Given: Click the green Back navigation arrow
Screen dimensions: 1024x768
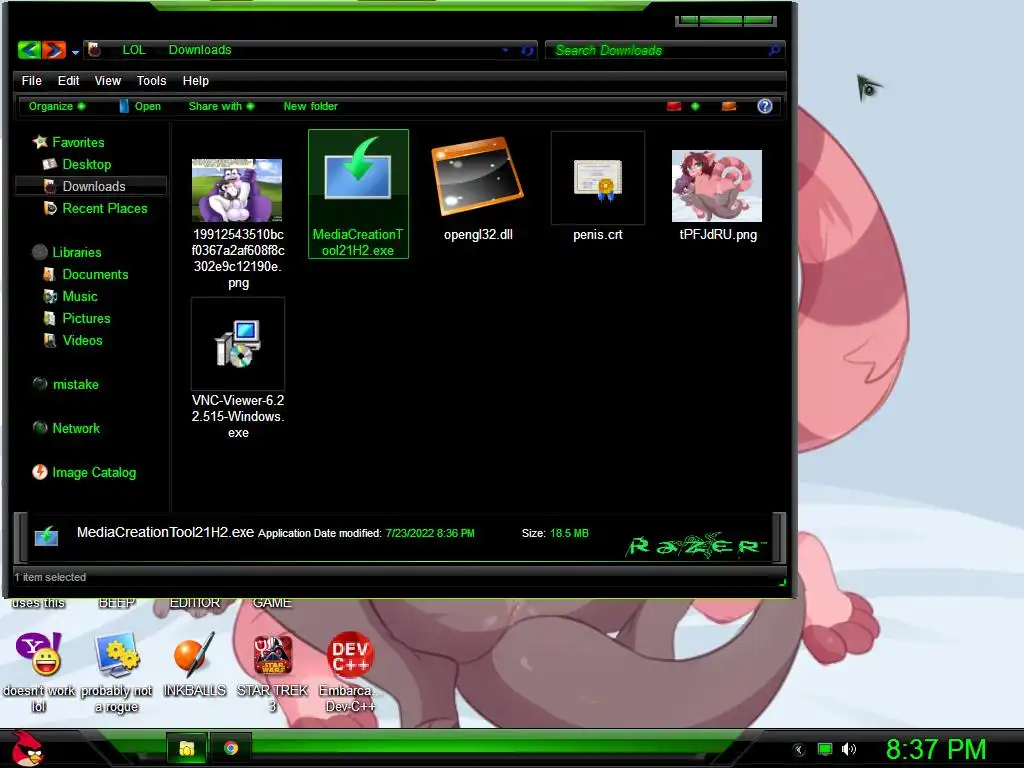Looking at the screenshot, I should pyautogui.click(x=29, y=50).
